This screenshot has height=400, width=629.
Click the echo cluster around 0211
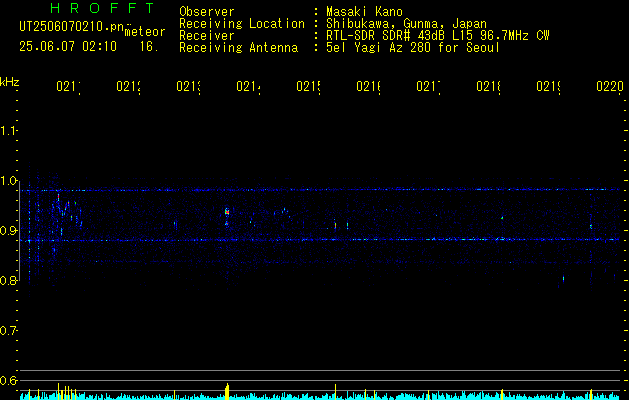tap(66, 213)
